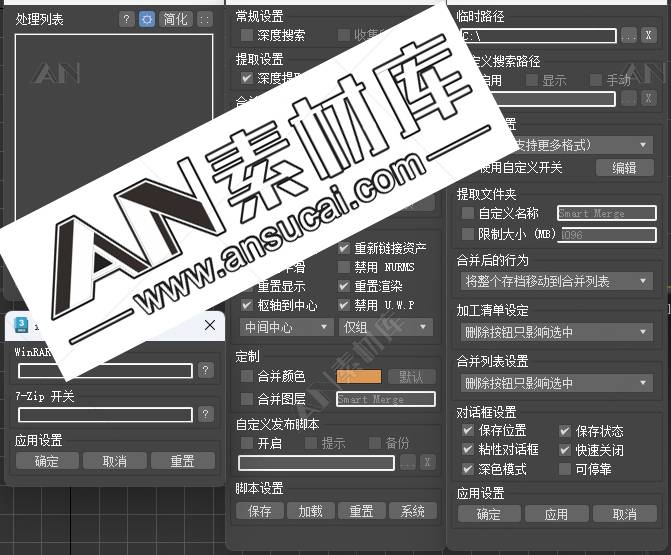Screen dimensions: 671x555
Task: Click the 临时路径 input field
Action: pos(538,36)
